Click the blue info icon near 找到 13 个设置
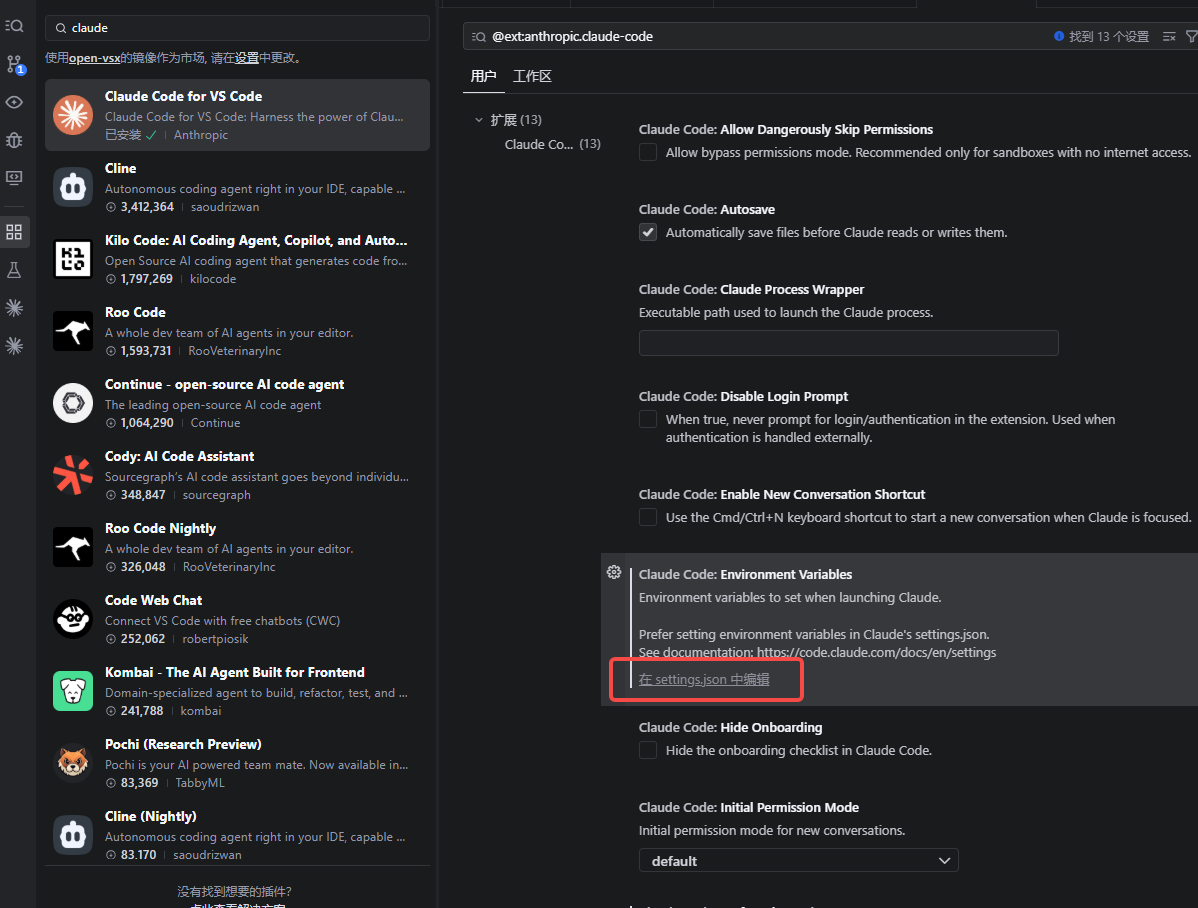The height and width of the screenshot is (908, 1198). 1059,36
